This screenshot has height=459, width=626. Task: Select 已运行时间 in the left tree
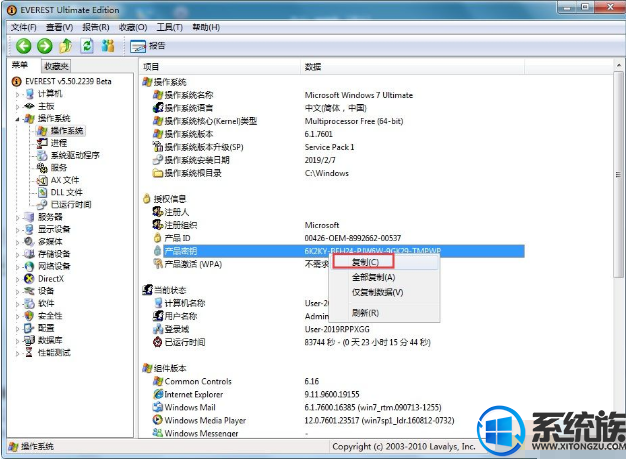point(64,205)
